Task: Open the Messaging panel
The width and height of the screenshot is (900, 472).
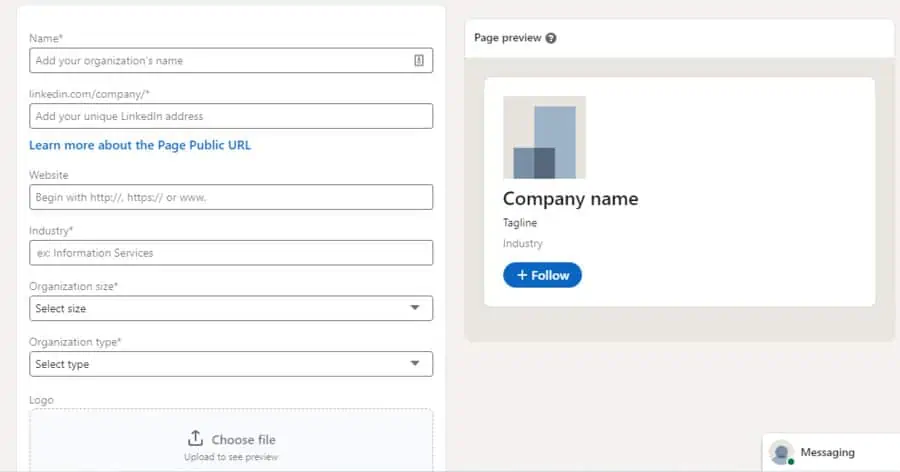Action: tap(827, 453)
